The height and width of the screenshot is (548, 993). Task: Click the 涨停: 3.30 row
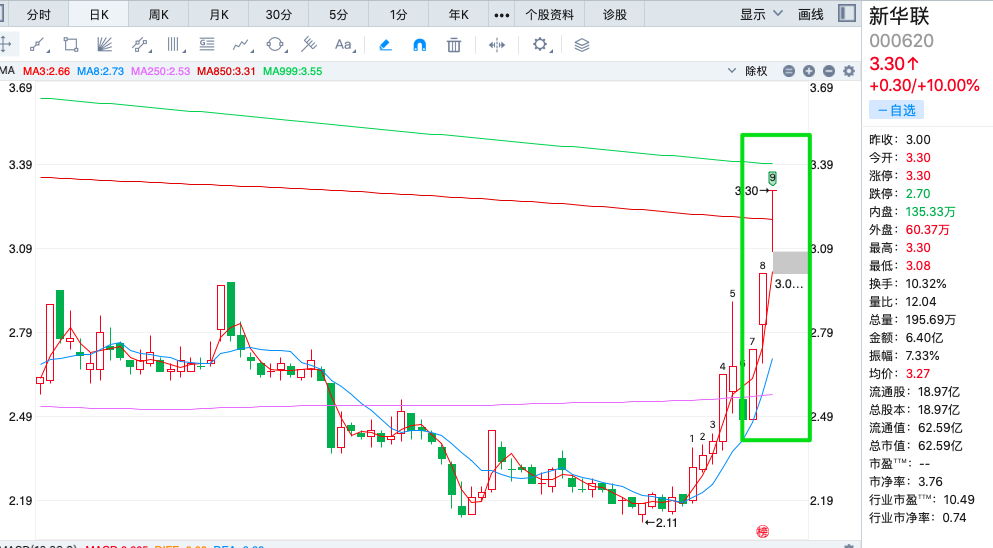coord(899,175)
